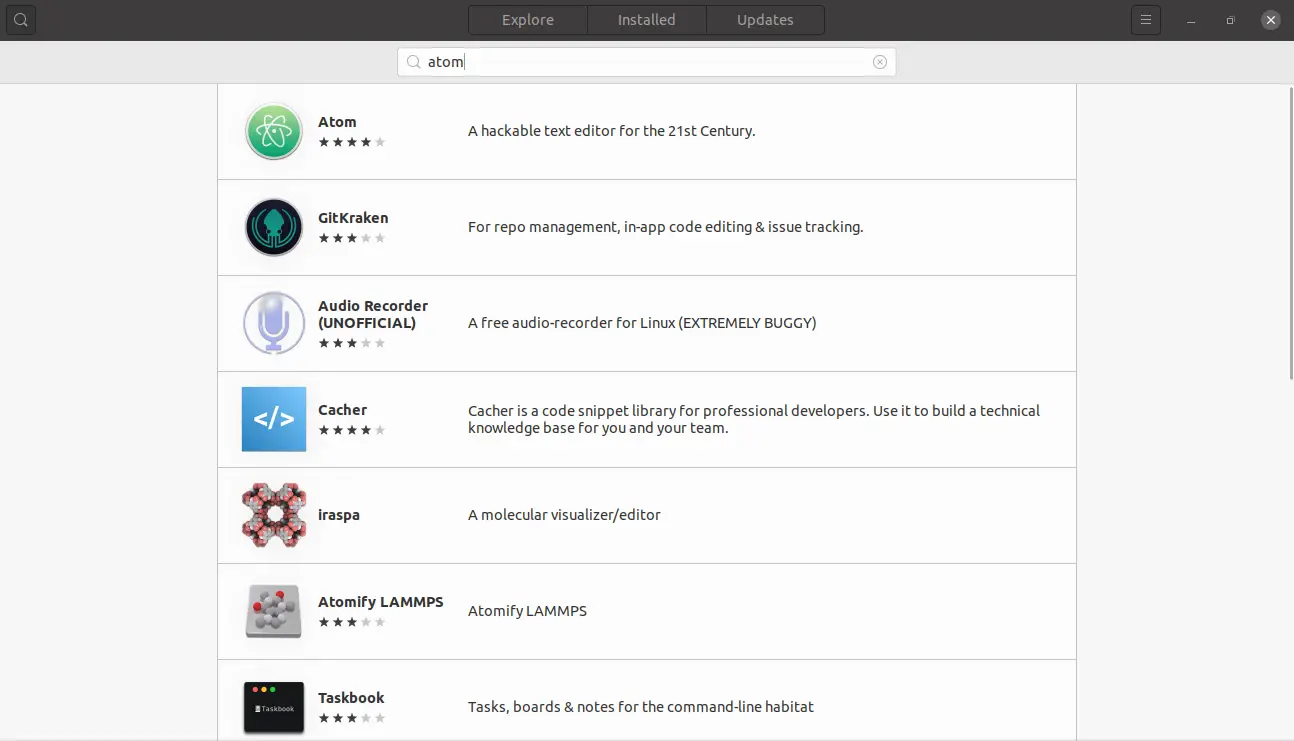
Task: Click GitKraken's star rating
Action: pos(352,238)
